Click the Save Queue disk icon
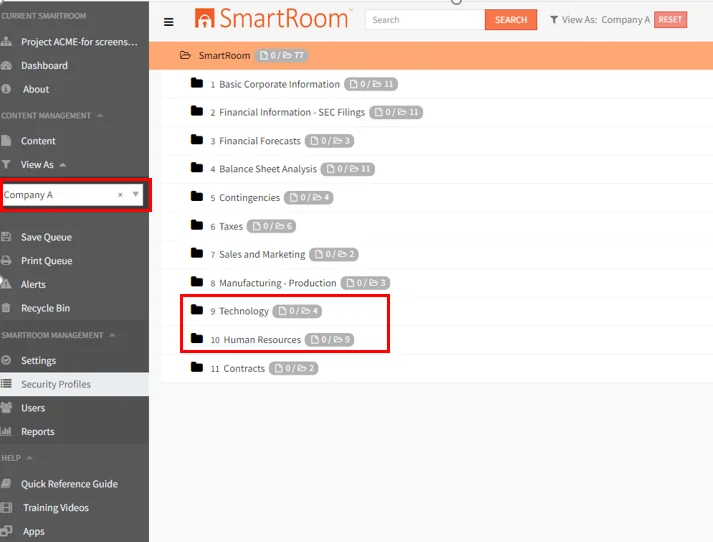Viewport: 713px width, 542px height. click(x=6, y=237)
